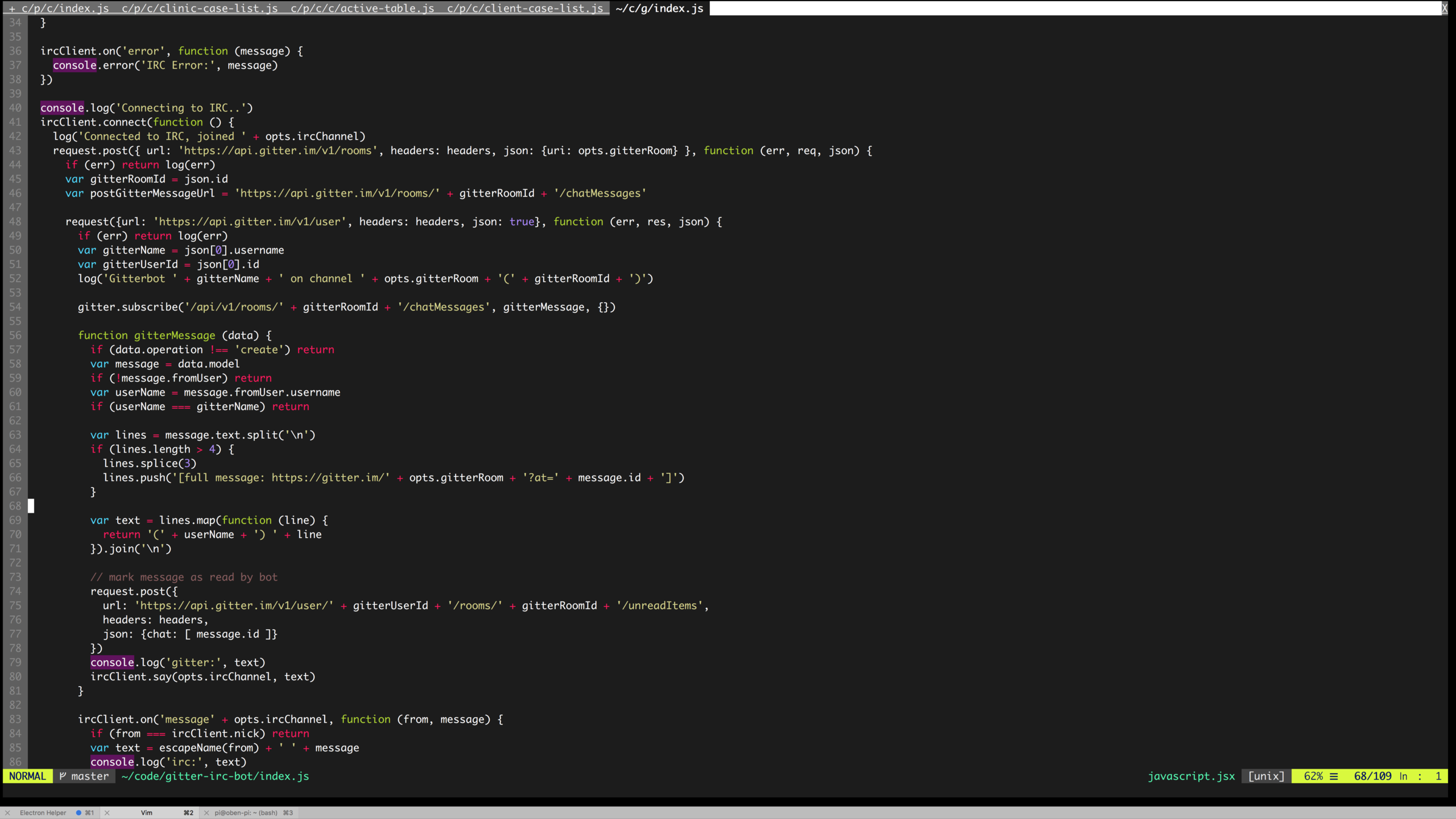Viewport: 1456px width, 819px height.
Task: Open the clinic-case-list.js Vim tab
Action: [x=200, y=8]
